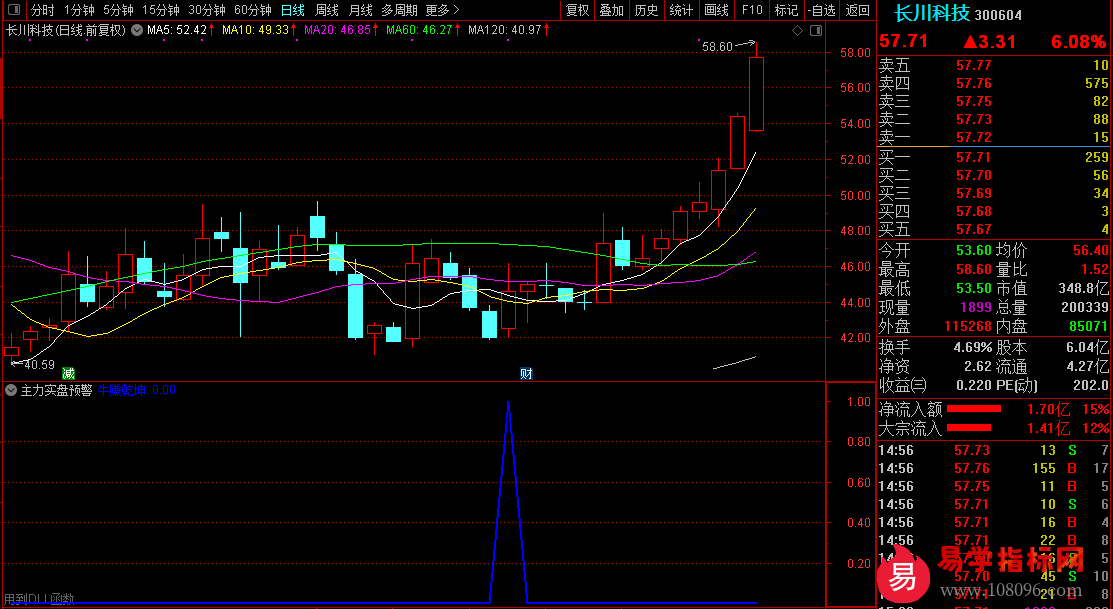Toggle the side panel icon at top-left
Image resolution: width=1113 pixels, height=609 pixels.
(13, 10)
